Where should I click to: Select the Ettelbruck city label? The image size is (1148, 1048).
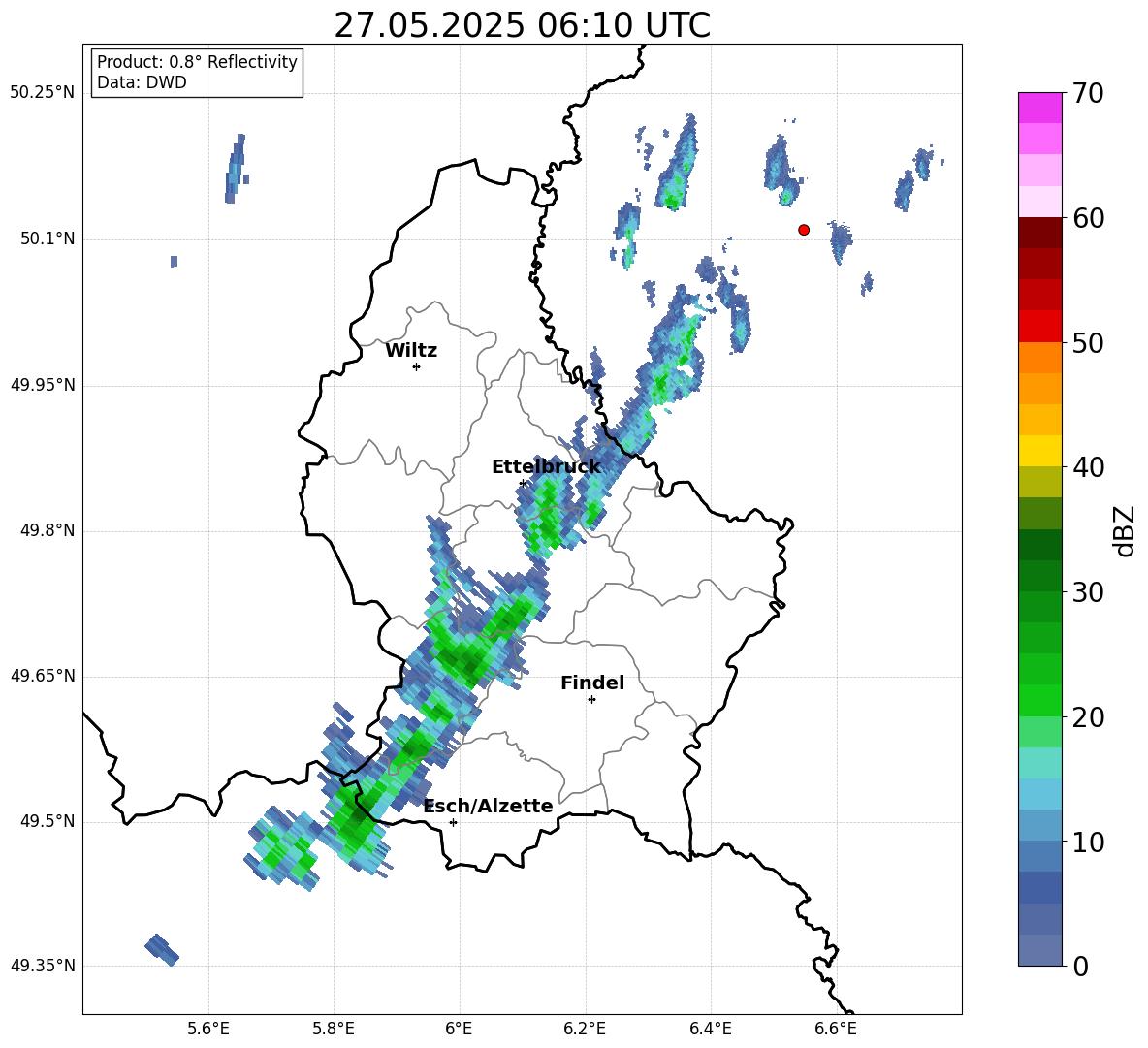point(546,466)
